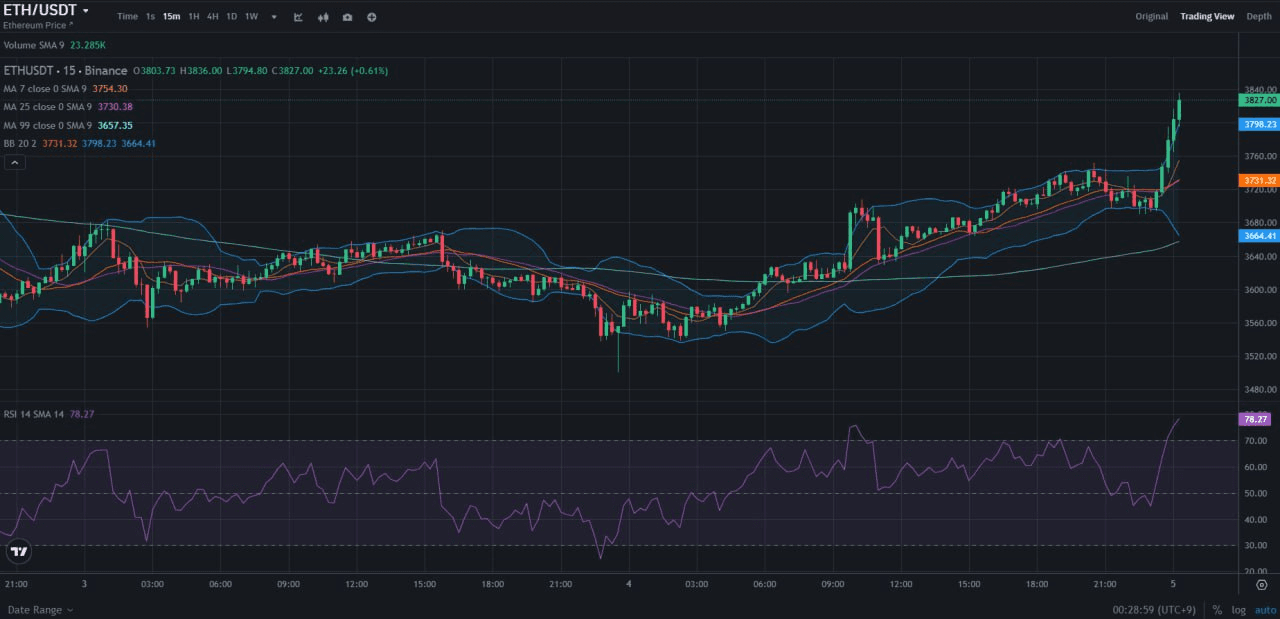The height and width of the screenshot is (619, 1280).
Task: Click the date 3 time axis label
Action: (x=84, y=584)
